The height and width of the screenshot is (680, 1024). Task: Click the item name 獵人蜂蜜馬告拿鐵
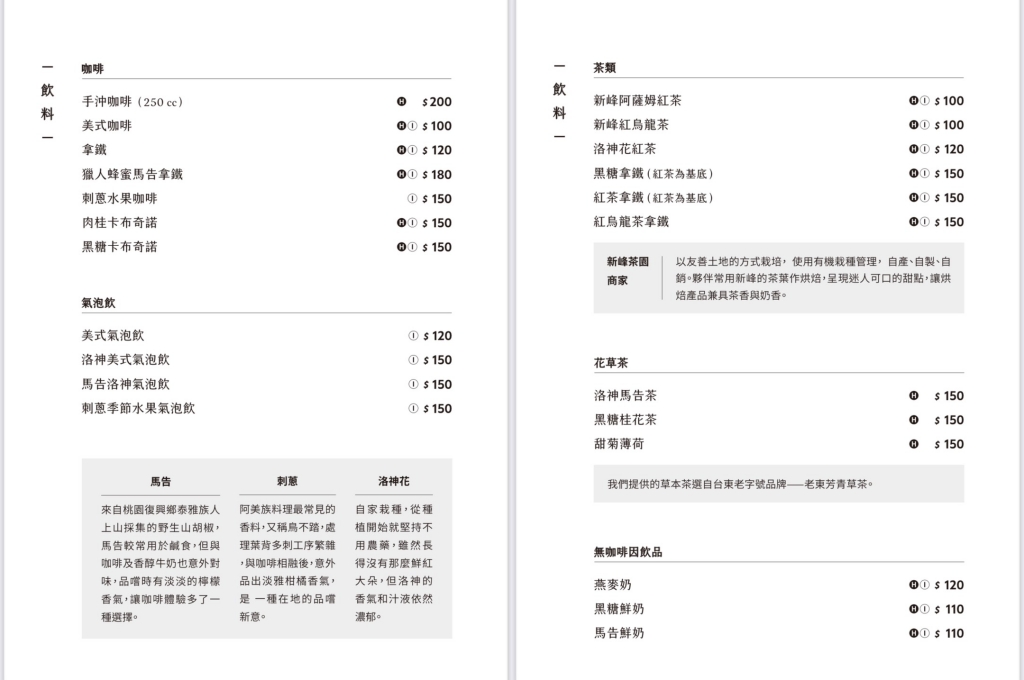click(133, 174)
